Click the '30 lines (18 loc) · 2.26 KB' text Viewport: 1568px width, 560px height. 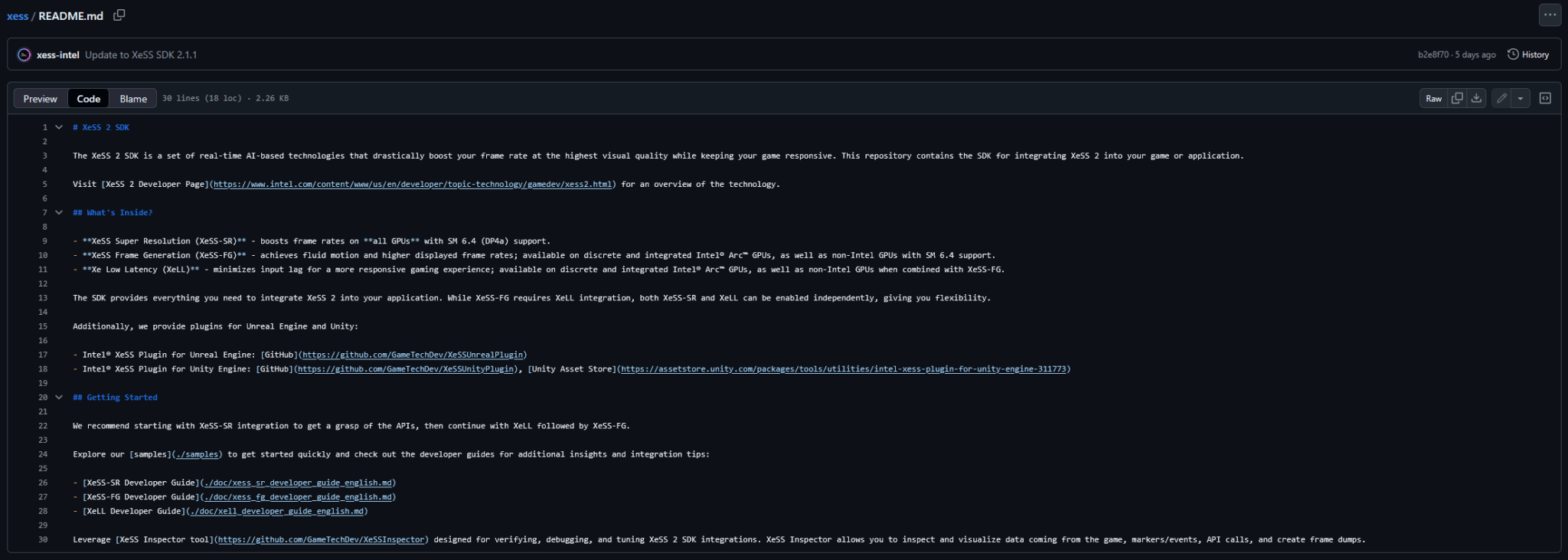pyautogui.click(x=225, y=98)
